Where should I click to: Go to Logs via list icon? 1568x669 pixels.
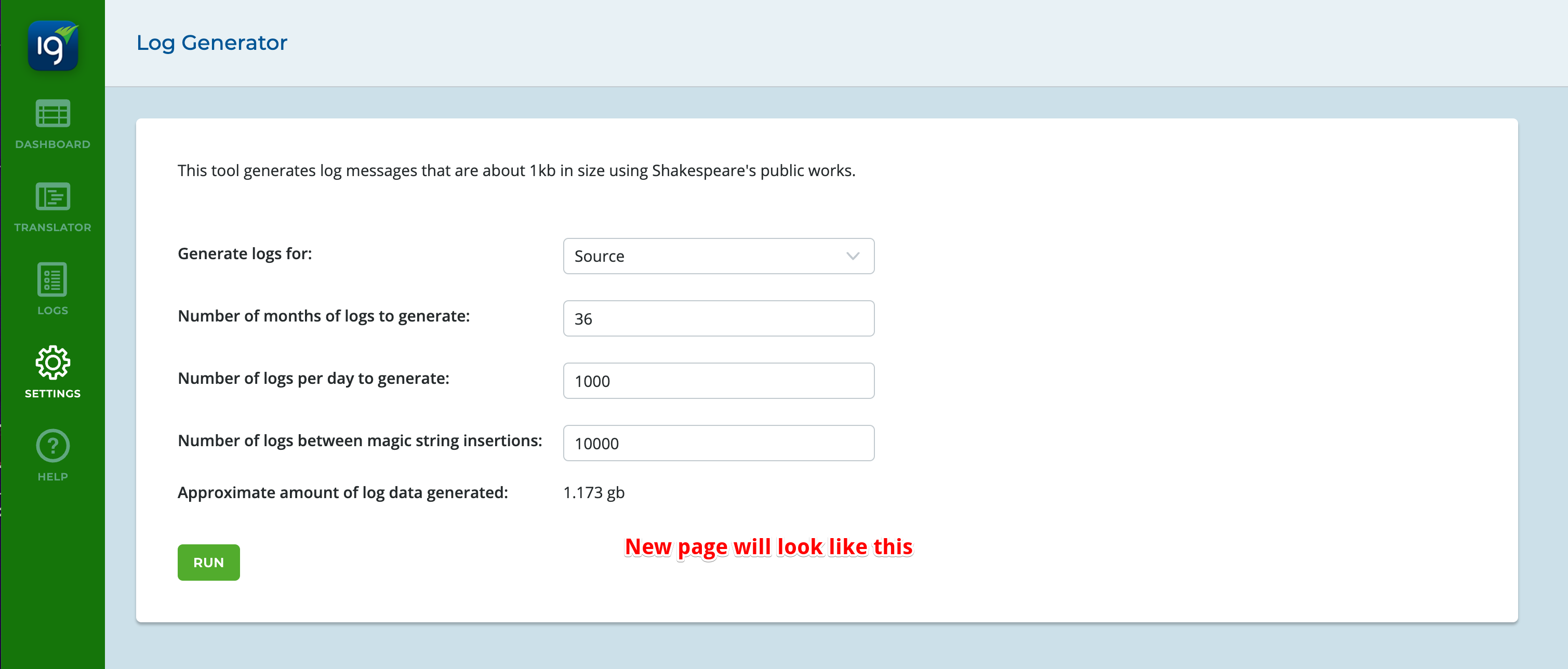pyautogui.click(x=53, y=279)
